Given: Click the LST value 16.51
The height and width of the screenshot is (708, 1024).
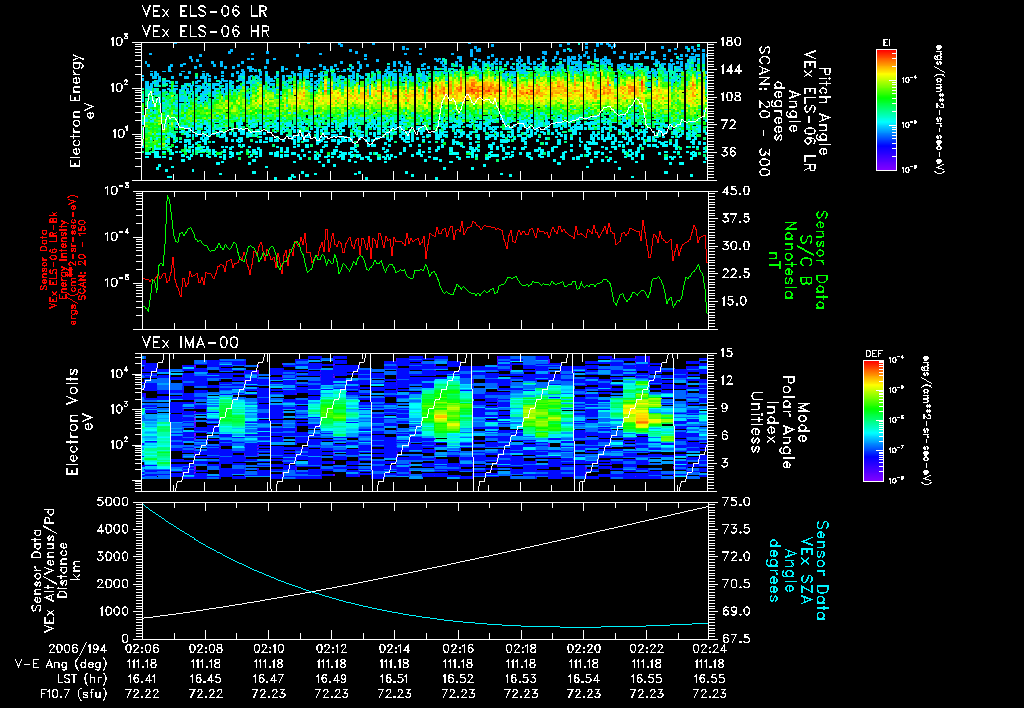Looking at the screenshot, I should [x=394, y=679].
